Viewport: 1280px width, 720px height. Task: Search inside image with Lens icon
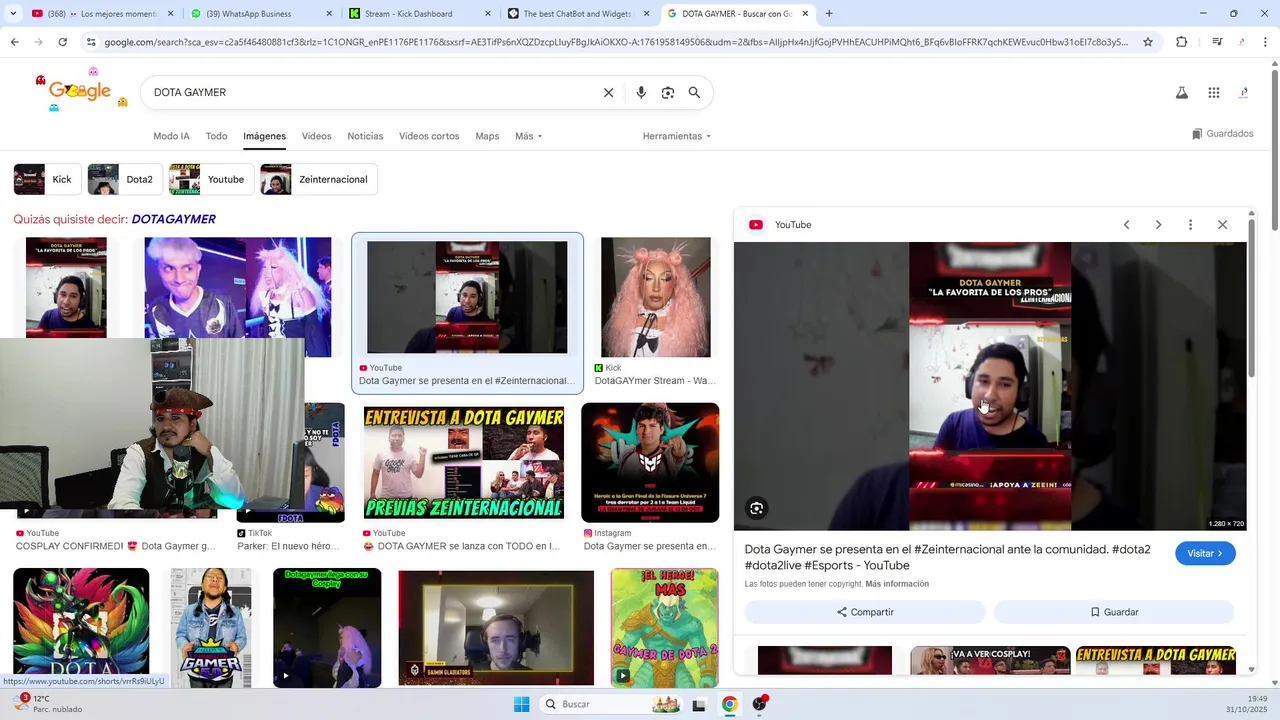coord(757,508)
